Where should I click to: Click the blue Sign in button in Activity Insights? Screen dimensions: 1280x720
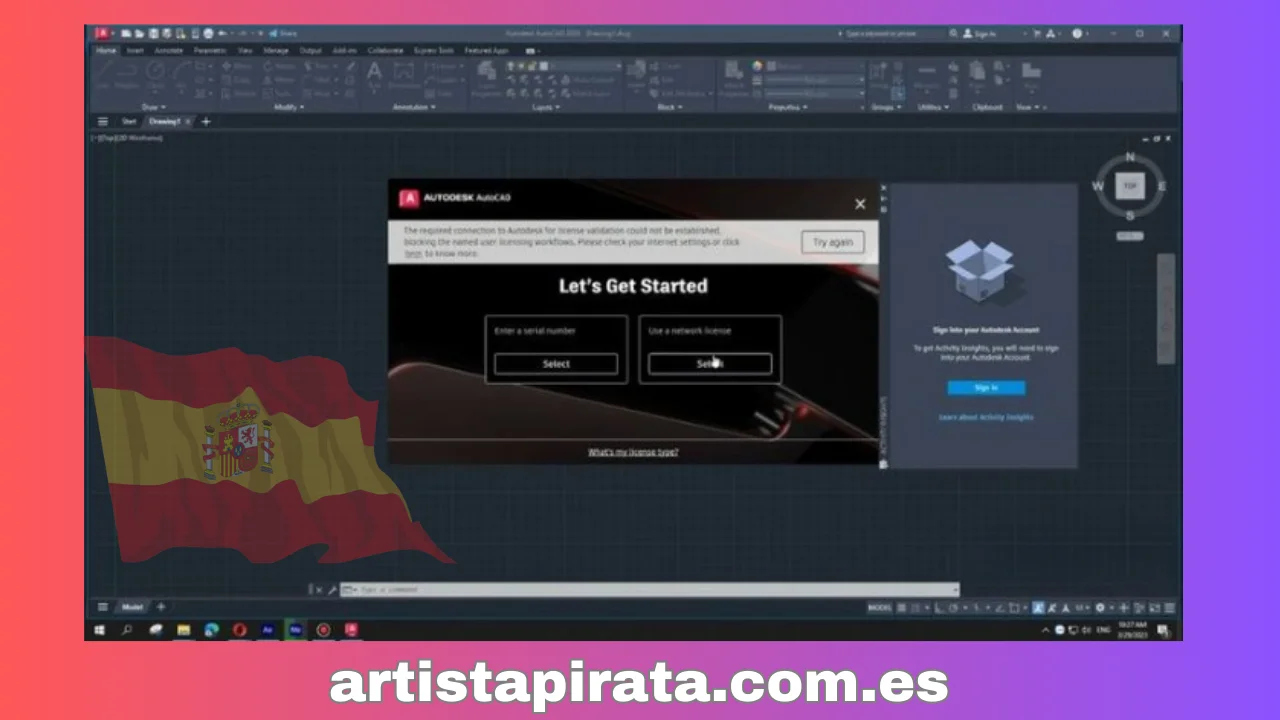[x=986, y=388]
